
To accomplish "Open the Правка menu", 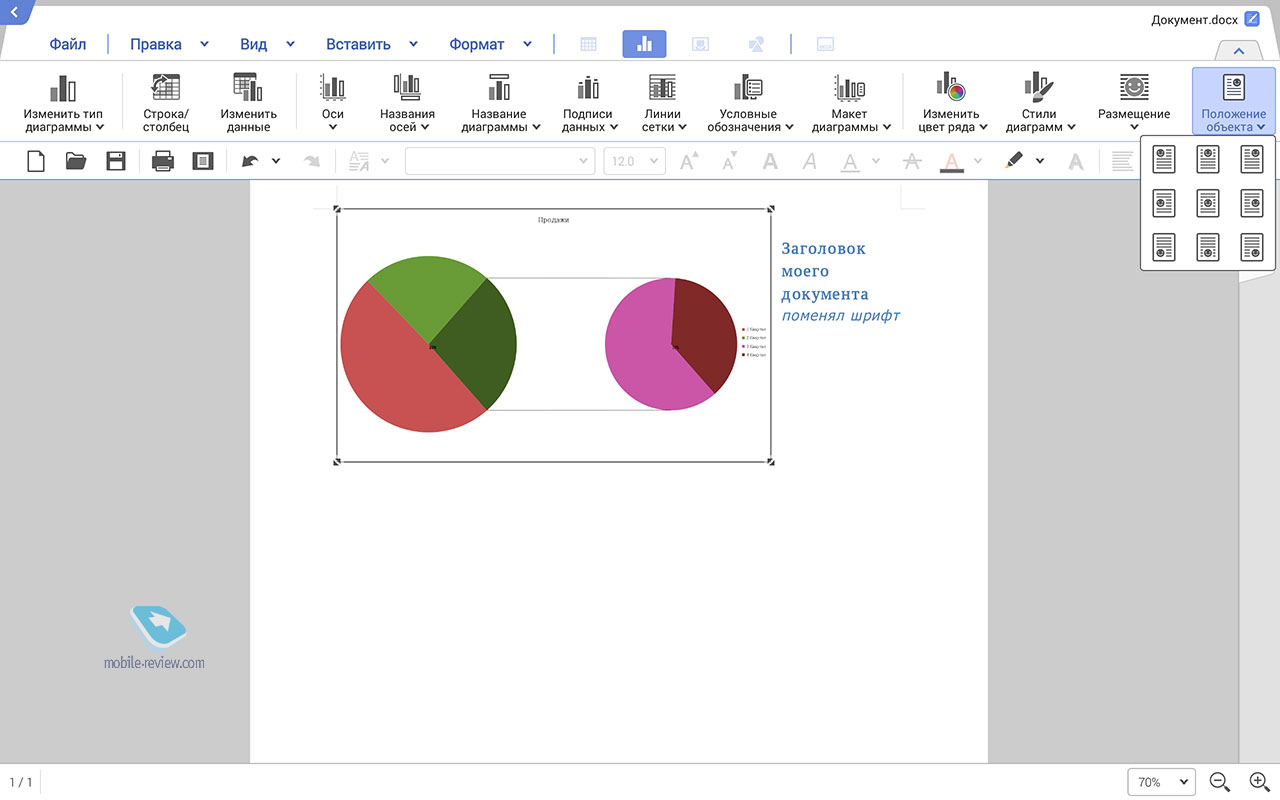I will [156, 44].
